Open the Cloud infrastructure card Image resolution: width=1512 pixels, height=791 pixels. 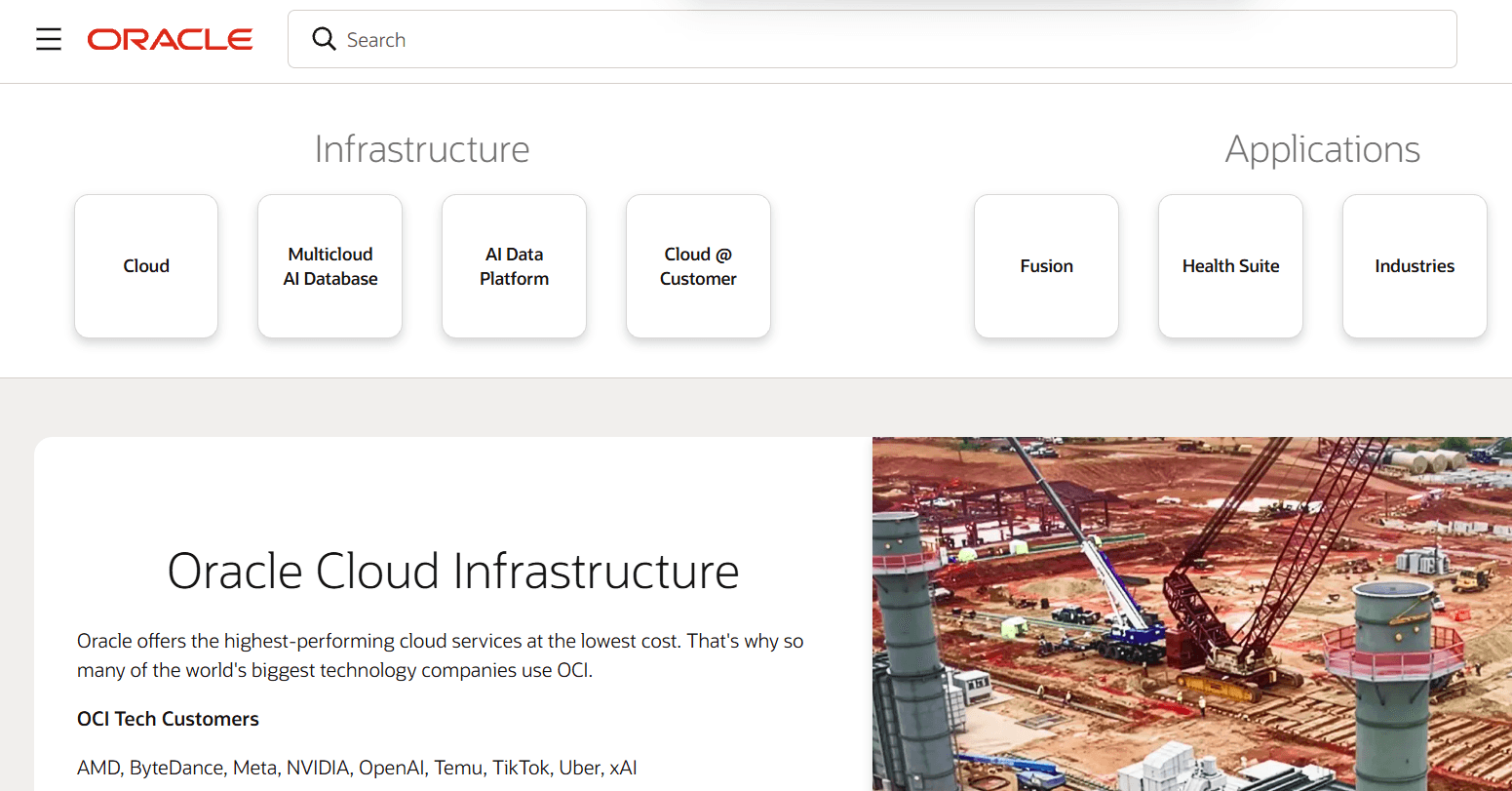click(146, 266)
